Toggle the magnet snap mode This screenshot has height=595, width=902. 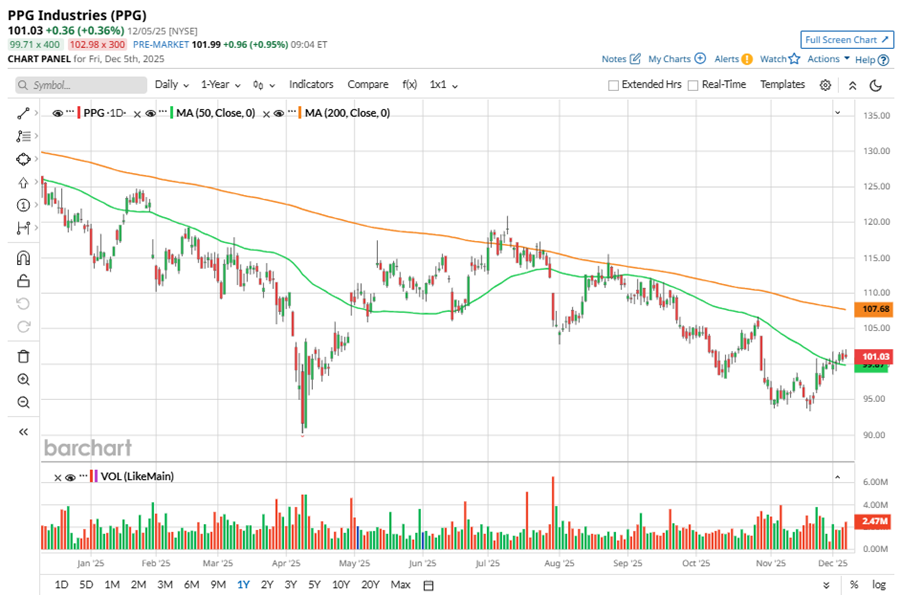23,258
